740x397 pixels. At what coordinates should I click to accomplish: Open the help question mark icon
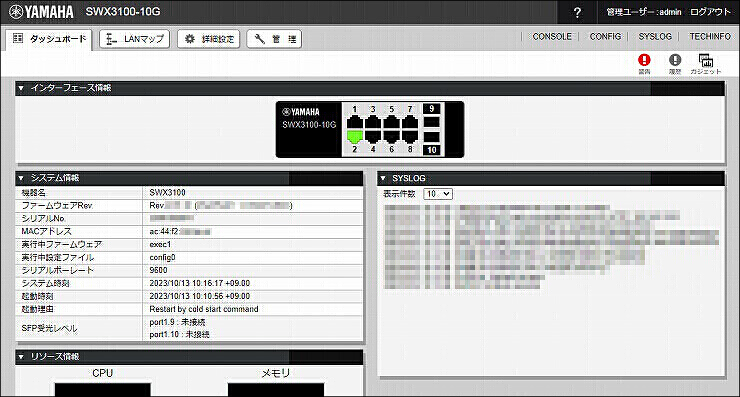(x=577, y=12)
